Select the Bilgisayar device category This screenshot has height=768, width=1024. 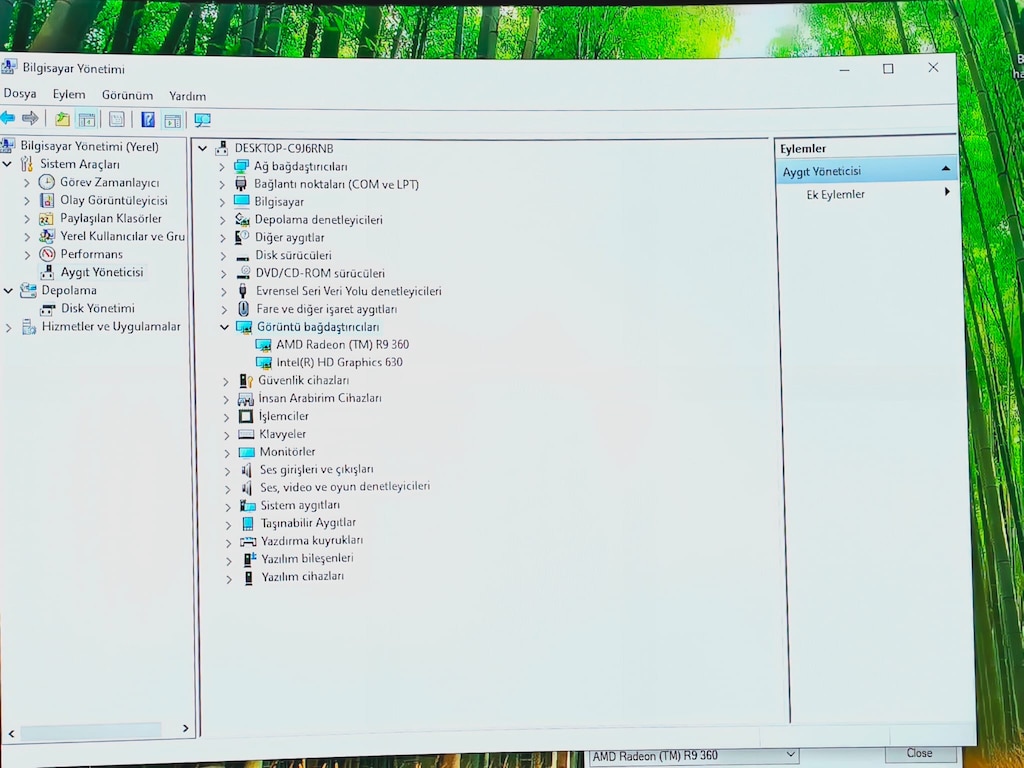point(279,202)
